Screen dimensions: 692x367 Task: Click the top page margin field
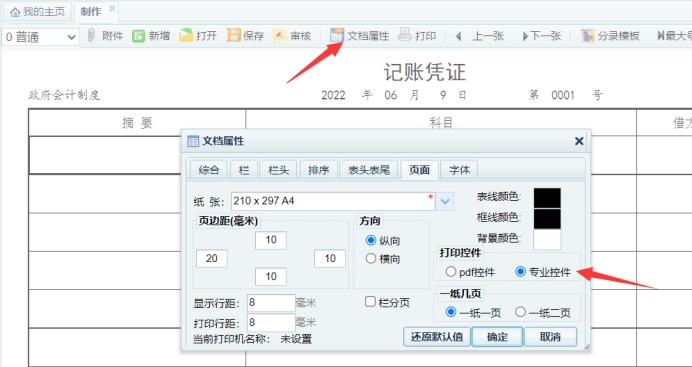coord(271,240)
